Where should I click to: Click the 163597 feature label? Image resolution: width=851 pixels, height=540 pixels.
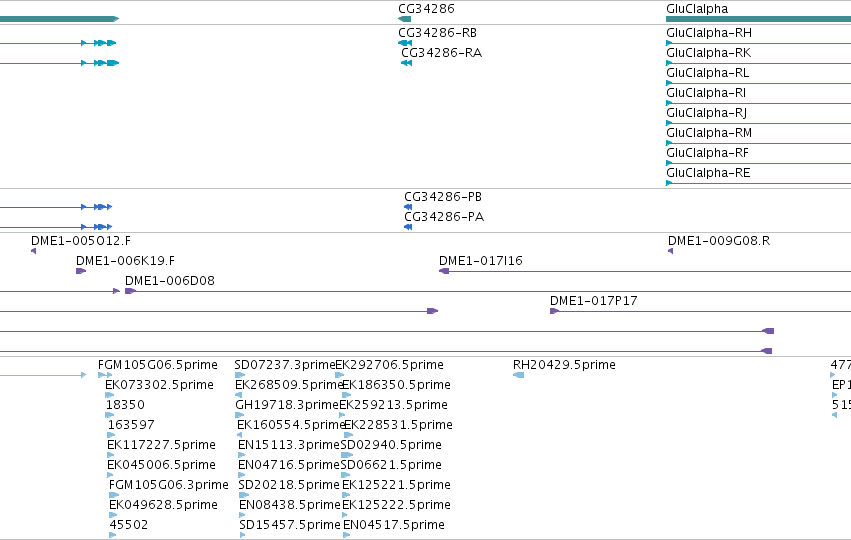click(x=131, y=425)
